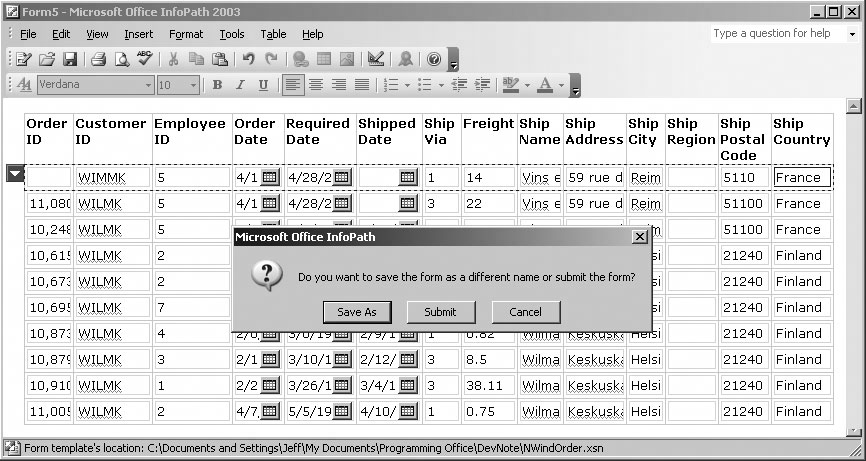The width and height of the screenshot is (866, 461).
Task: Run the spelling check tool
Action: [144, 60]
